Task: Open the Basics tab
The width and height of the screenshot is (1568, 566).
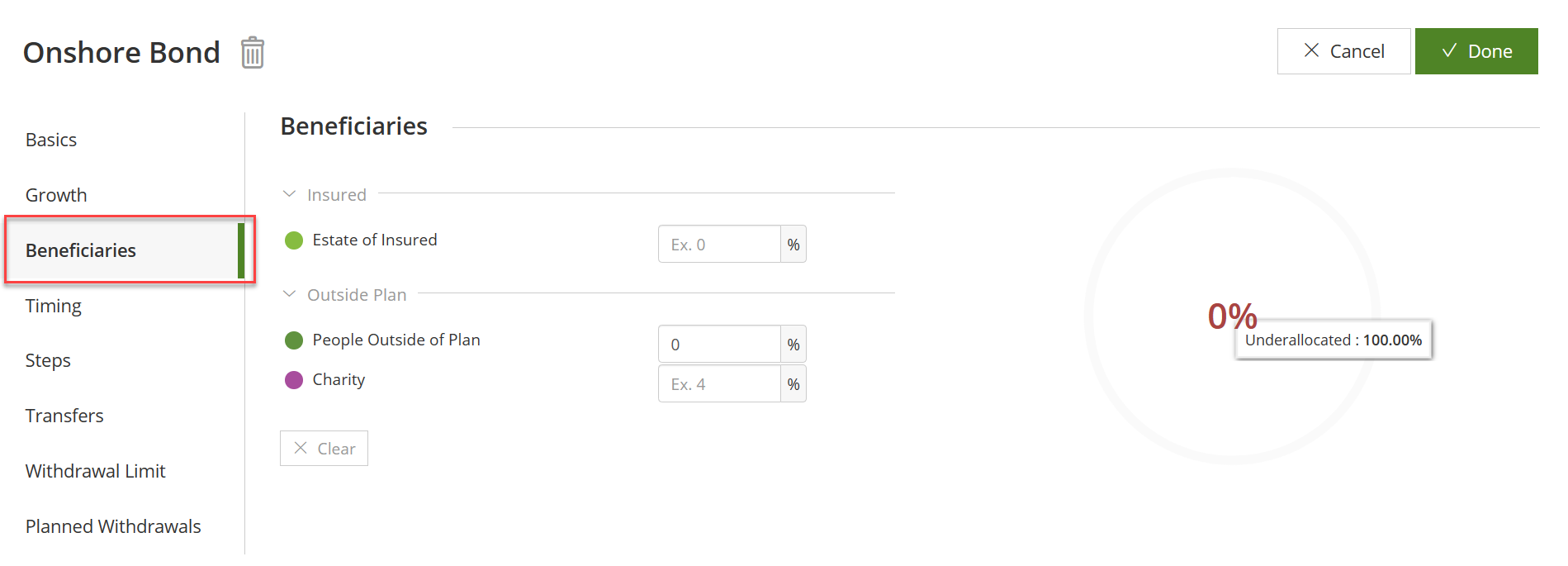Action: pyautogui.click(x=51, y=140)
